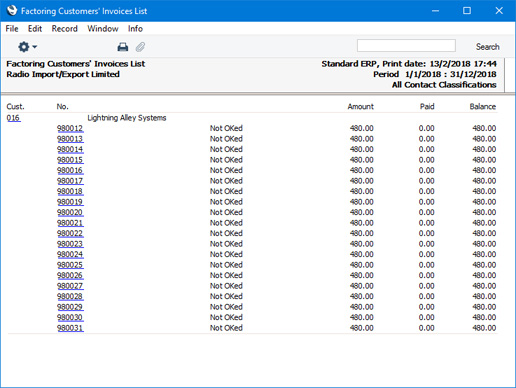Open invoice 980018
This screenshot has height=388, width=516.
[x=70, y=191]
